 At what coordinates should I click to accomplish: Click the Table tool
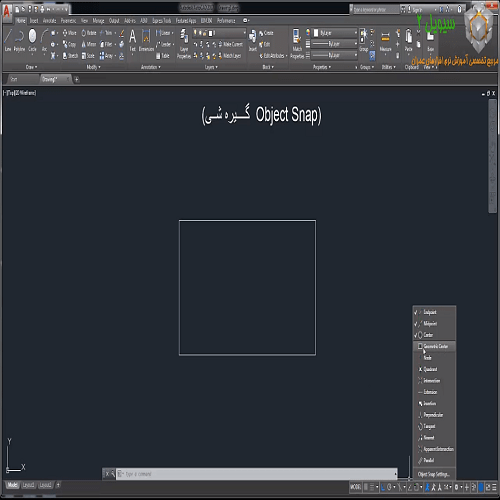163,56
